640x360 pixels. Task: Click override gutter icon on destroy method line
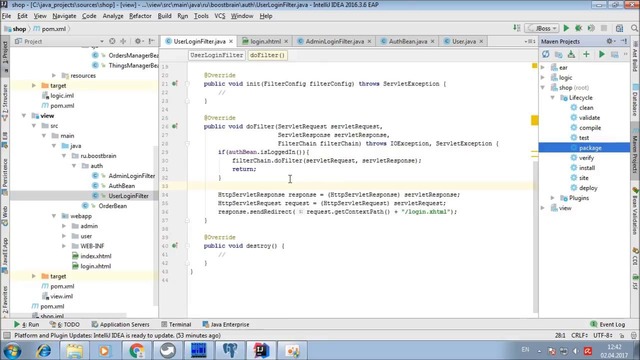175,246
